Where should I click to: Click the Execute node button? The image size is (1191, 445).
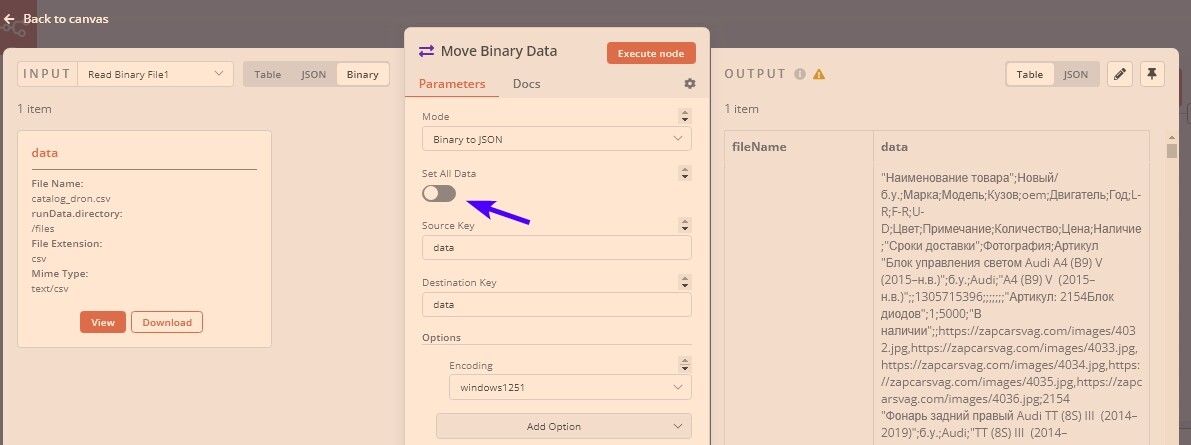[651, 53]
